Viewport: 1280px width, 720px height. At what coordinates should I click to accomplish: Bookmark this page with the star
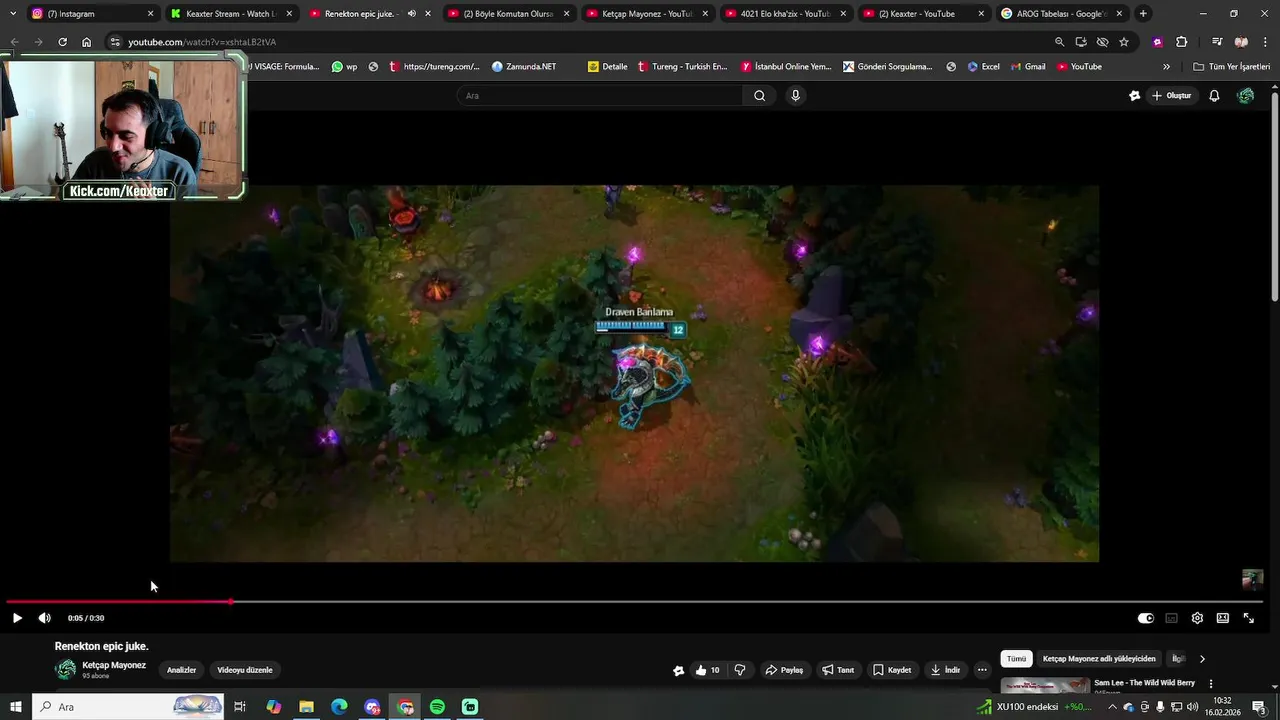[1124, 42]
